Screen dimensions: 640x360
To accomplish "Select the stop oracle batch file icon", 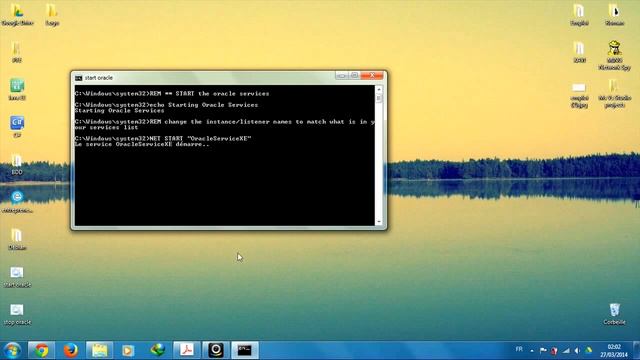I will click(x=17, y=314).
